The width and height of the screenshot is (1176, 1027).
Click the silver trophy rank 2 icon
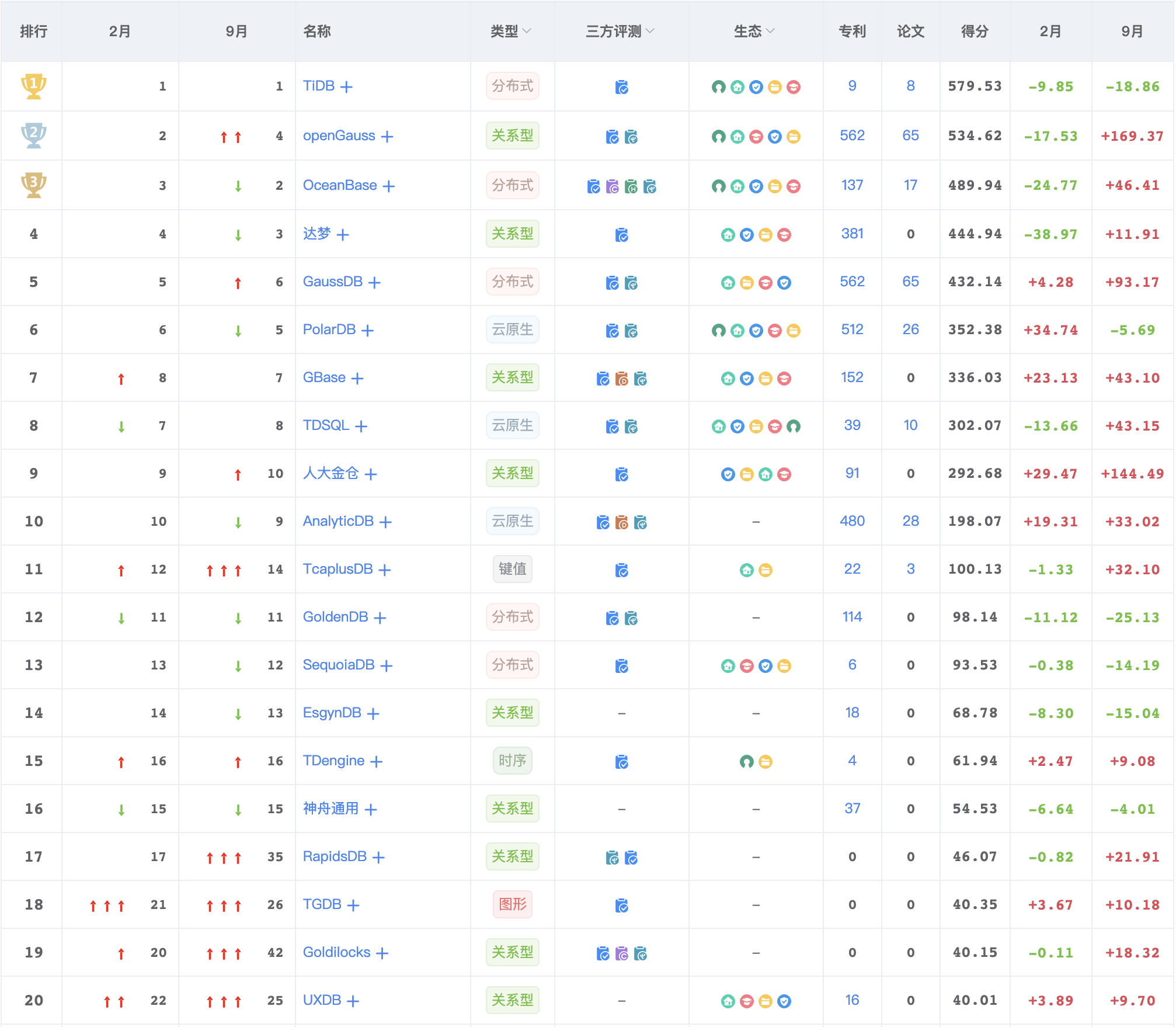pyautogui.click(x=33, y=136)
